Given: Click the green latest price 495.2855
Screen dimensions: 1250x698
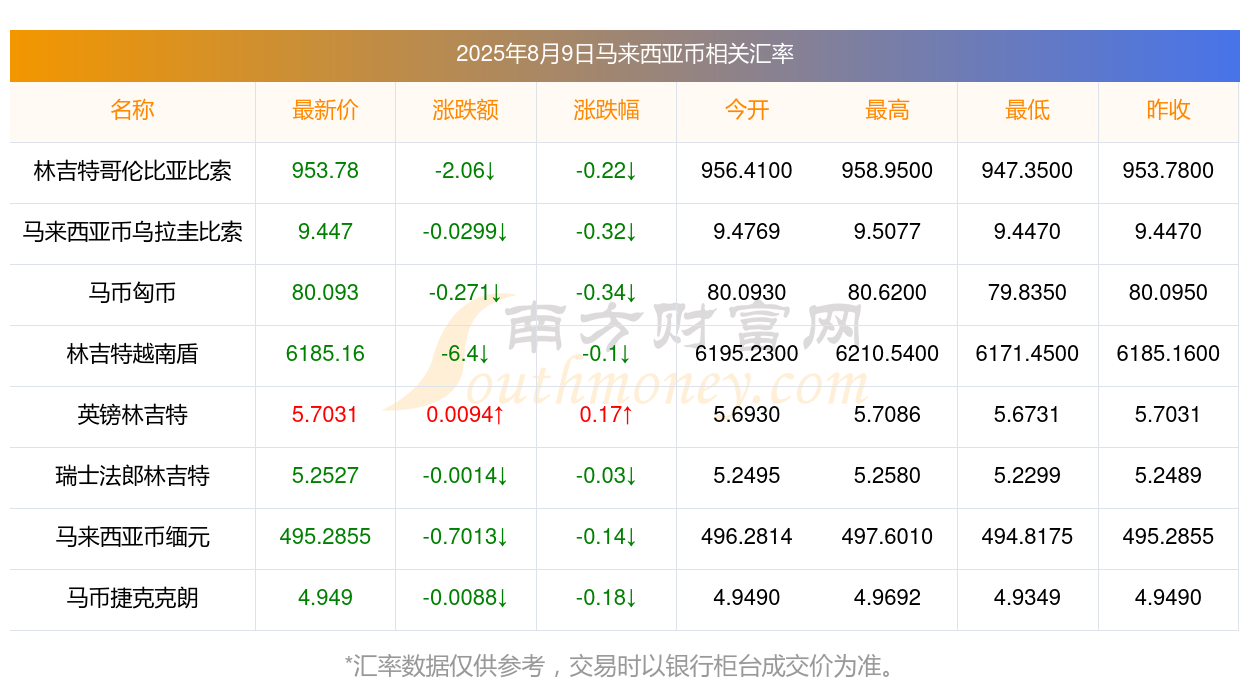Looking at the screenshot, I should pos(325,537).
